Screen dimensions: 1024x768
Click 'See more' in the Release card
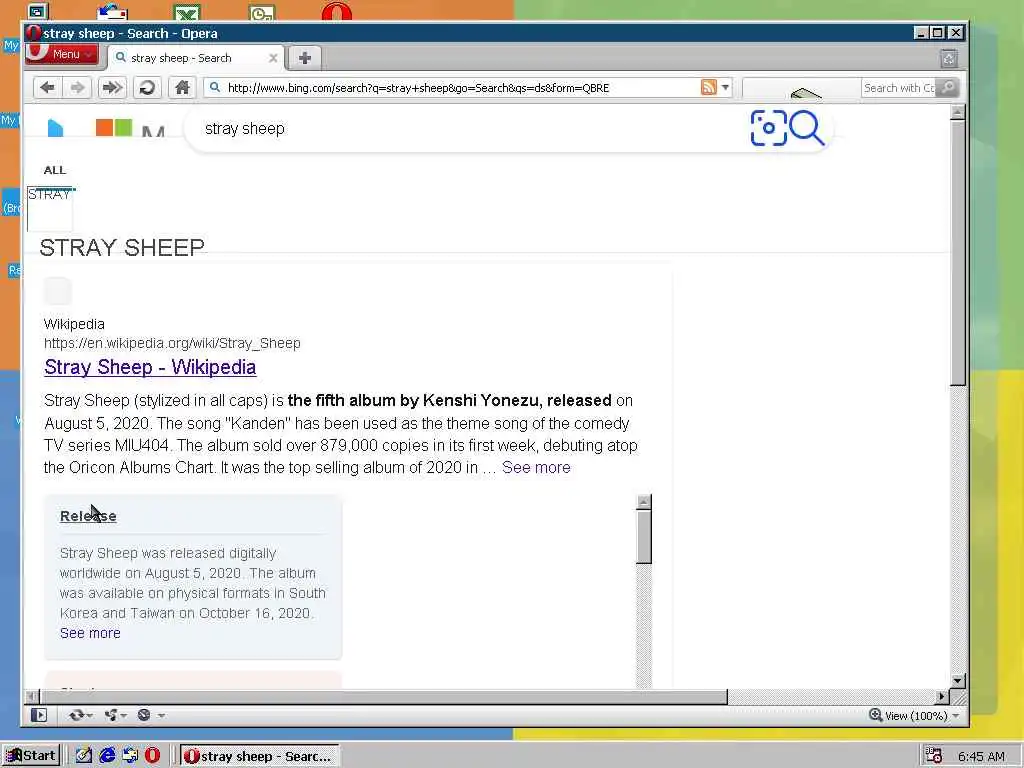tap(90, 633)
